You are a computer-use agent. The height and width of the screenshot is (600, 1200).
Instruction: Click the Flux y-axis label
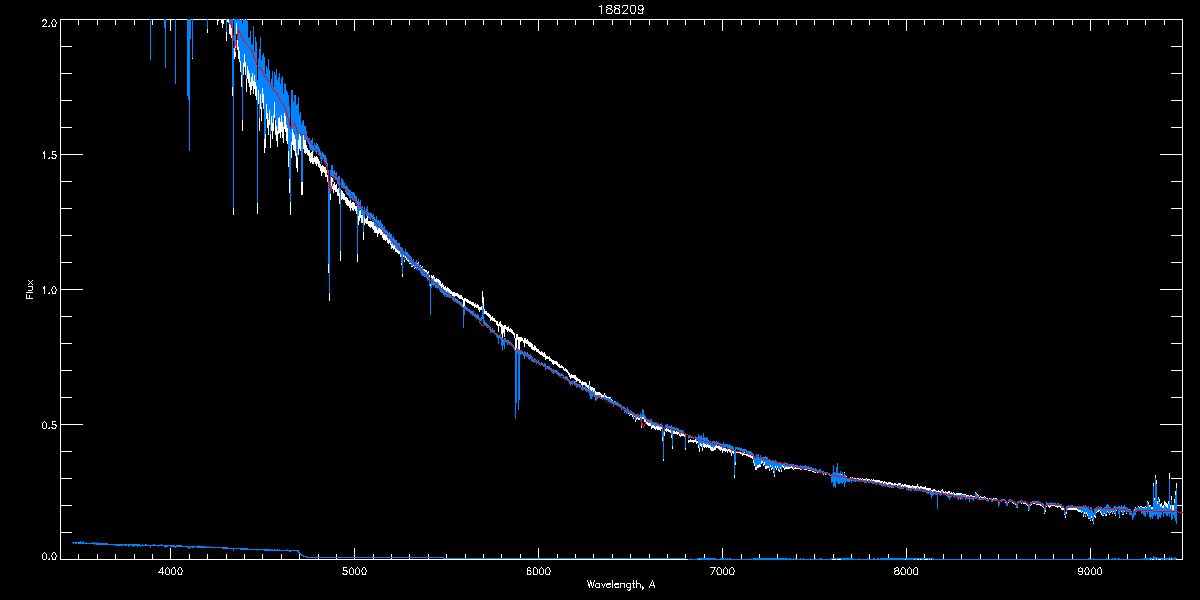coord(30,290)
